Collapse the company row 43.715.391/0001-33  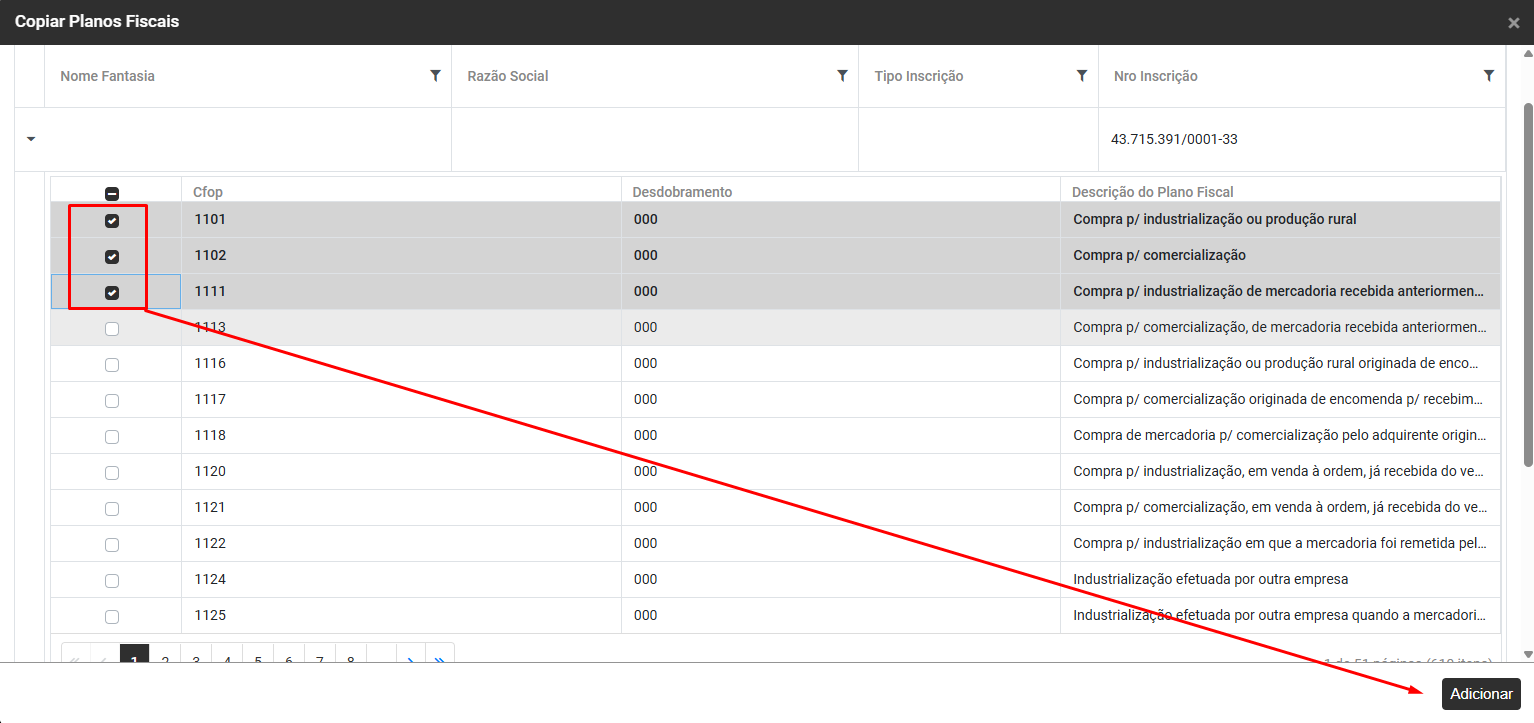[x=30, y=139]
